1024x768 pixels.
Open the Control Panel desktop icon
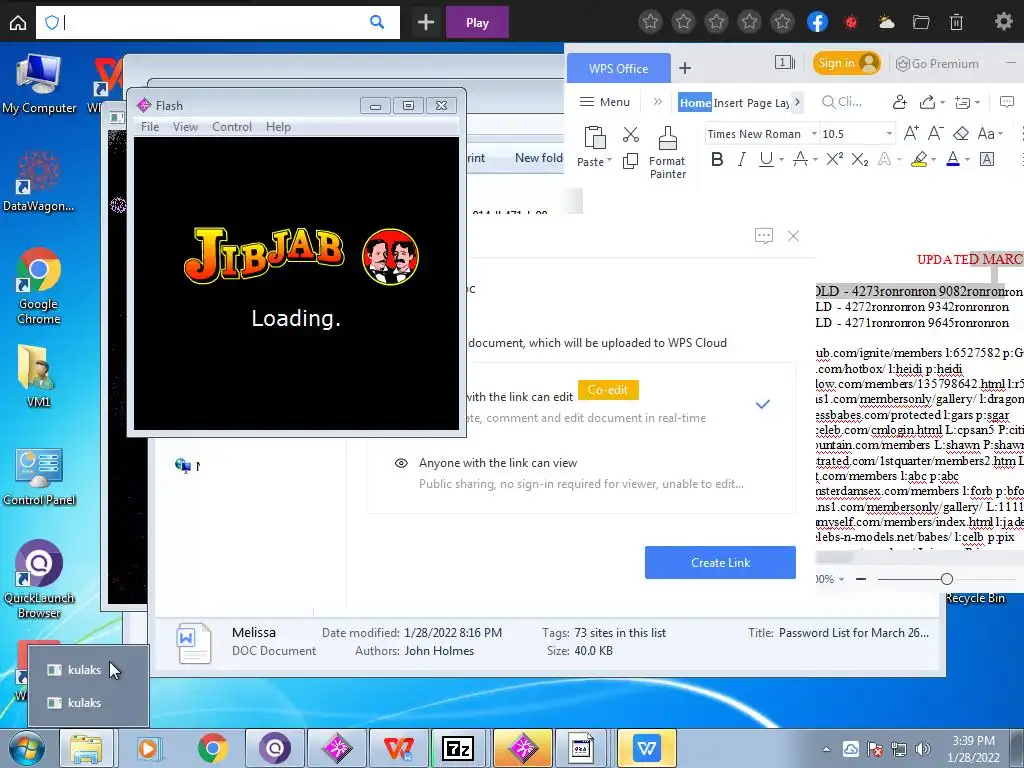[x=39, y=477]
